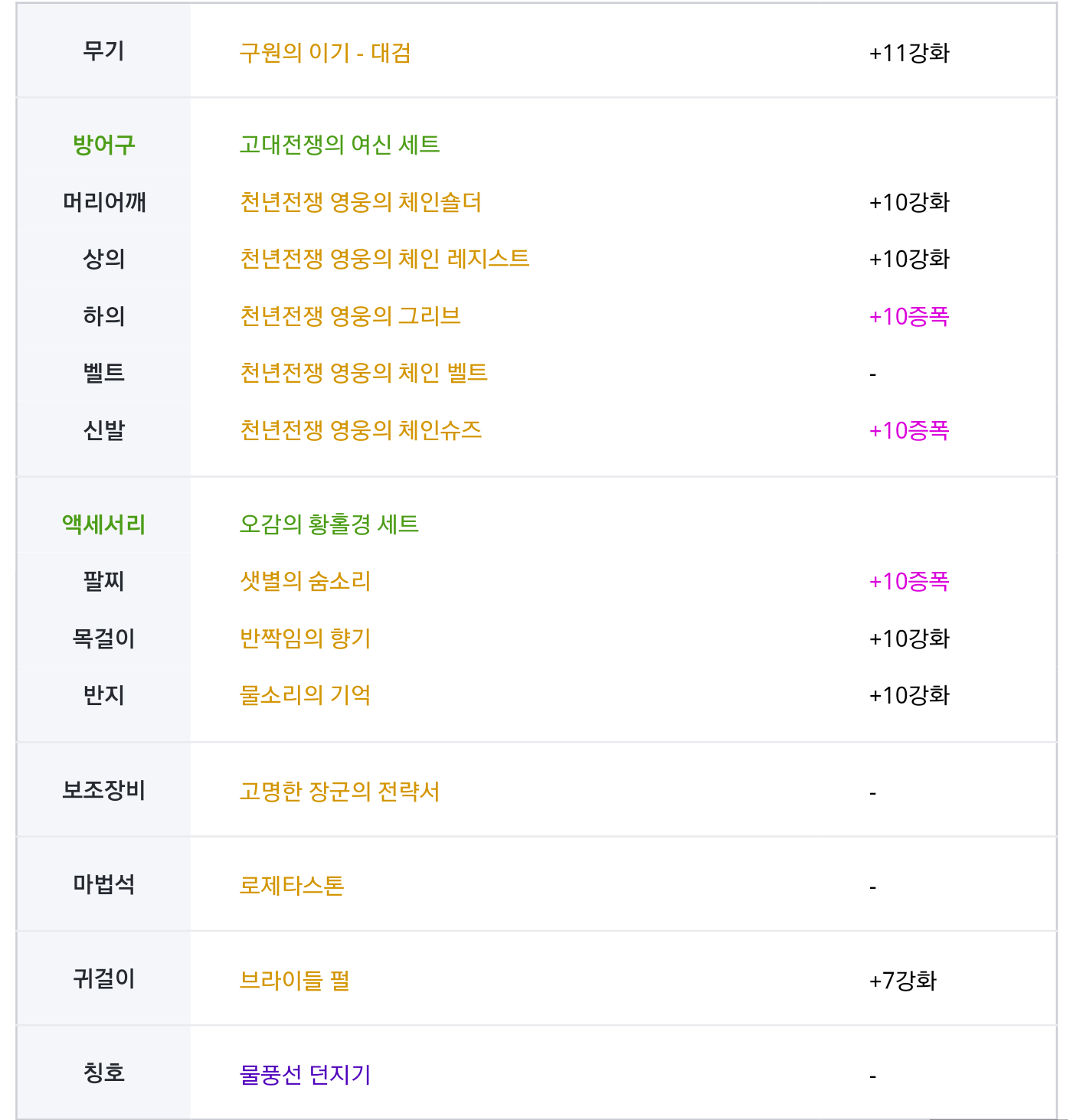Viewport: 1073px width, 1120px height.
Task: Click the 로제타스톤 magic stone item
Action: tap(291, 886)
